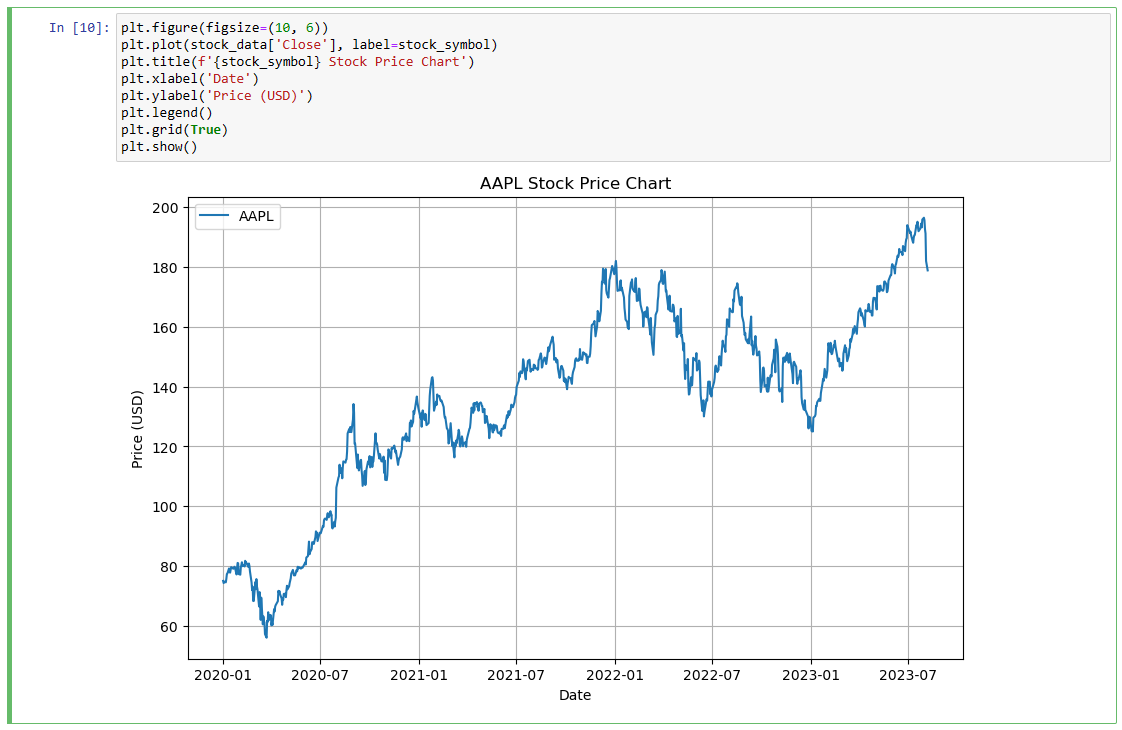
Task: Click the chart title AAPL Stock Price Chart
Action: [576, 183]
